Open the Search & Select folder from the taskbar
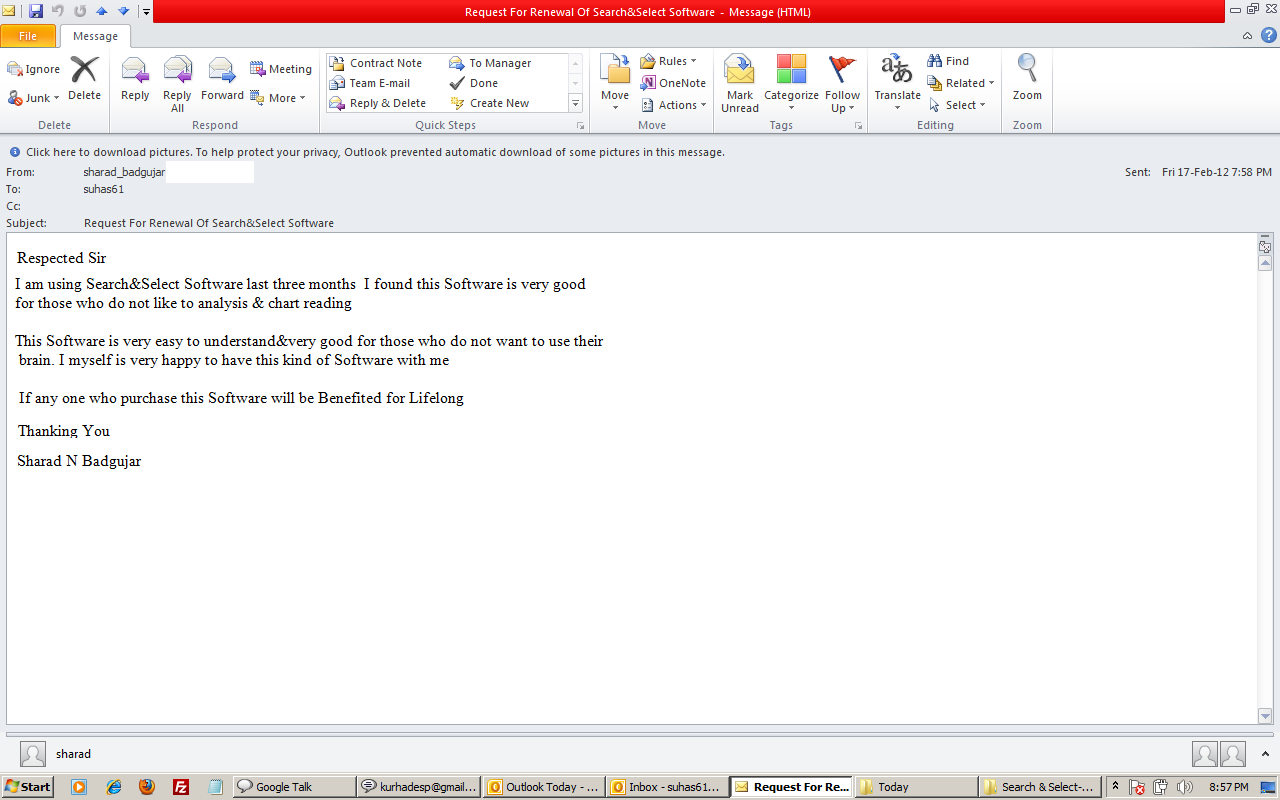 click(1040, 787)
